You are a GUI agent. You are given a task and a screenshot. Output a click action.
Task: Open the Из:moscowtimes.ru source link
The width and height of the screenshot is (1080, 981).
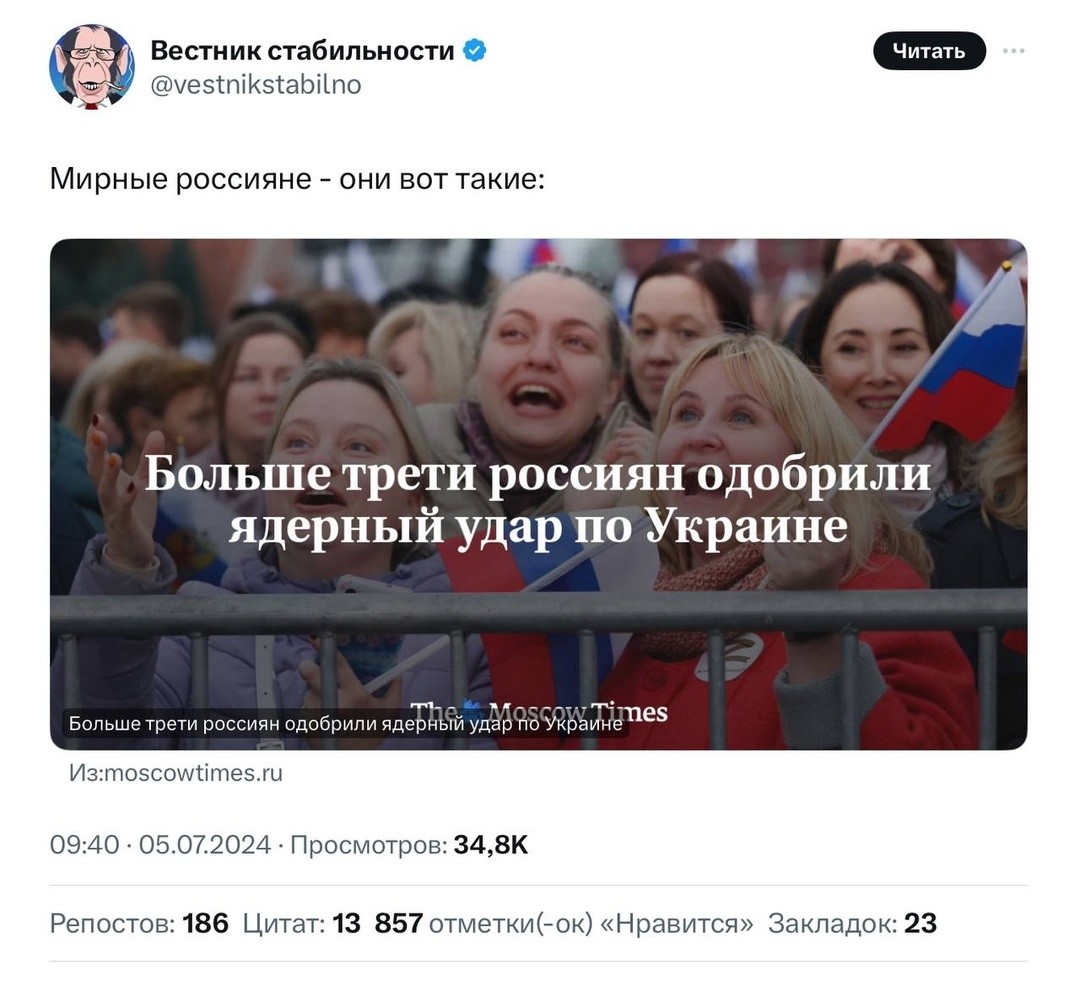coord(176,773)
